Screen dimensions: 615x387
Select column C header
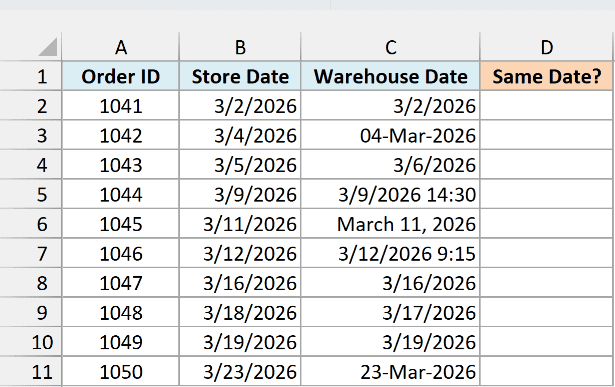point(390,47)
